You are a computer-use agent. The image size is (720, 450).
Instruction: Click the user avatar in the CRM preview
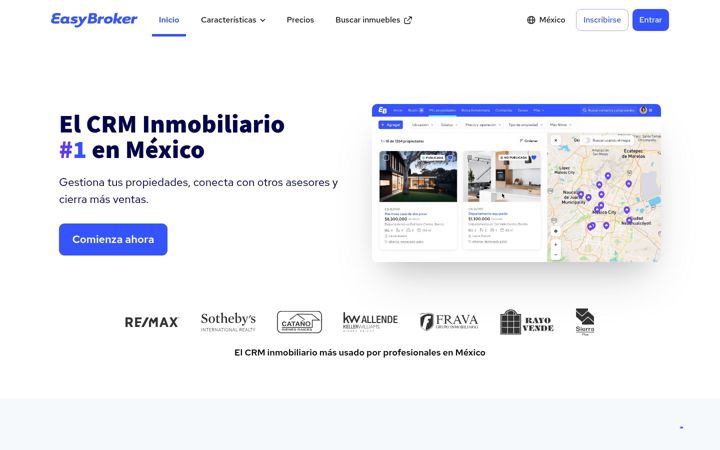643,110
